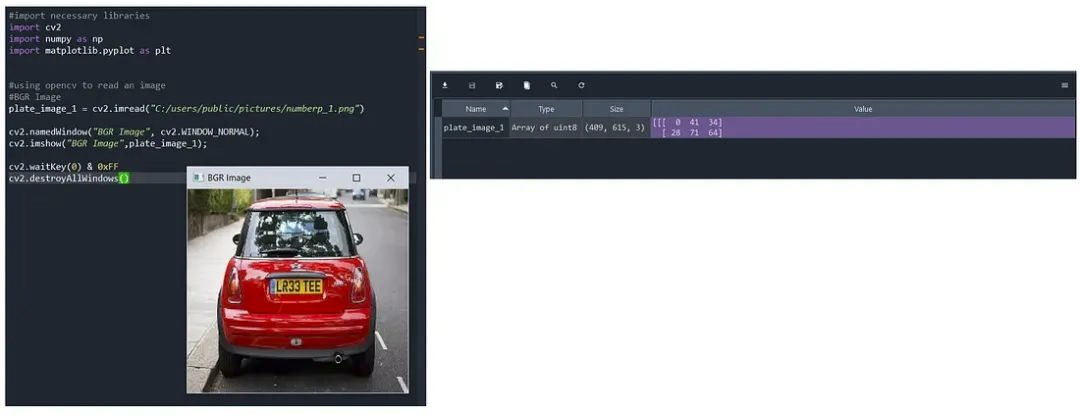Click the BGR Image window app icon
The image size is (1080, 415).
tap(197, 178)
